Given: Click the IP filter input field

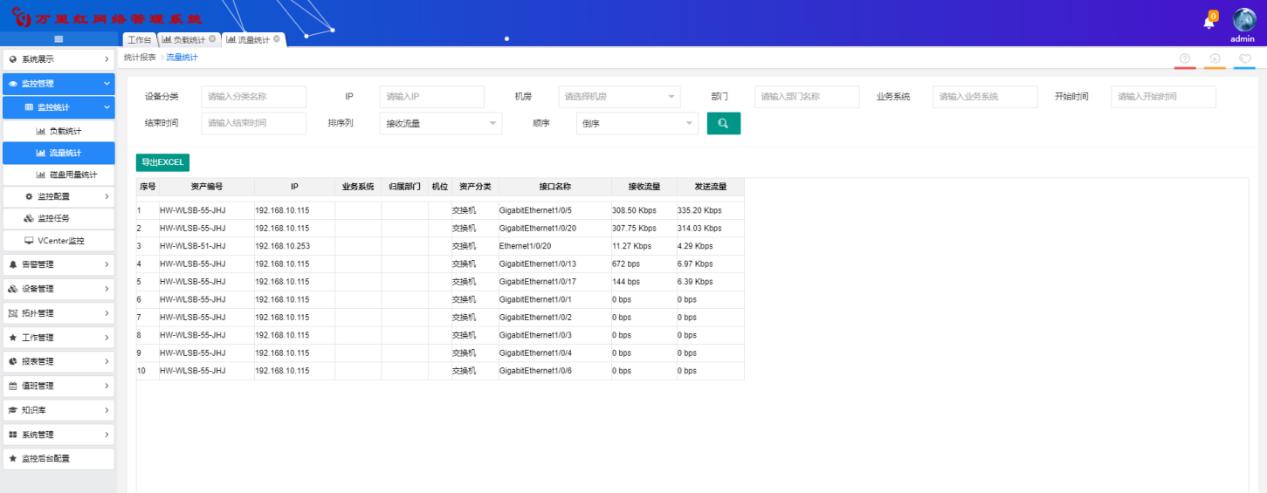Looking at the screenshot, I should click(432, 96).
